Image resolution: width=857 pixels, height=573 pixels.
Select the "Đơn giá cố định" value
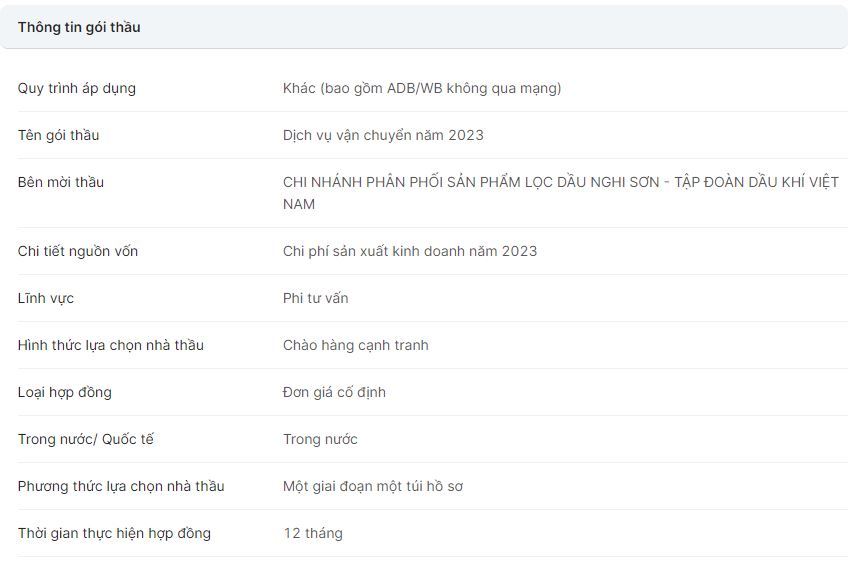click(x=334, y=392)
